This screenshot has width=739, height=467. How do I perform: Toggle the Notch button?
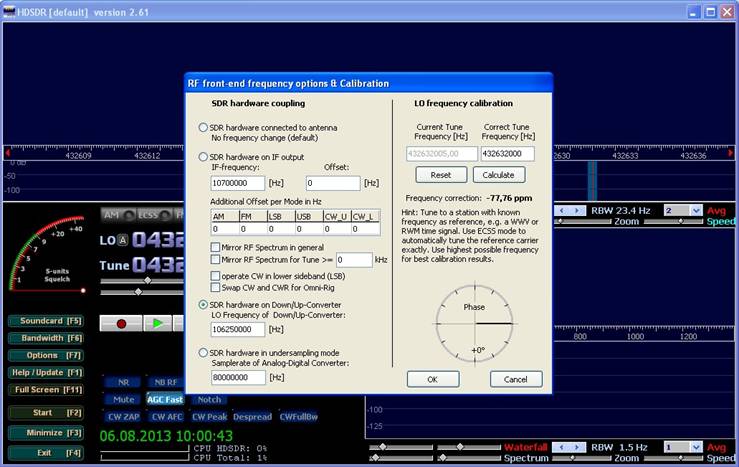[x=209, y=400]
